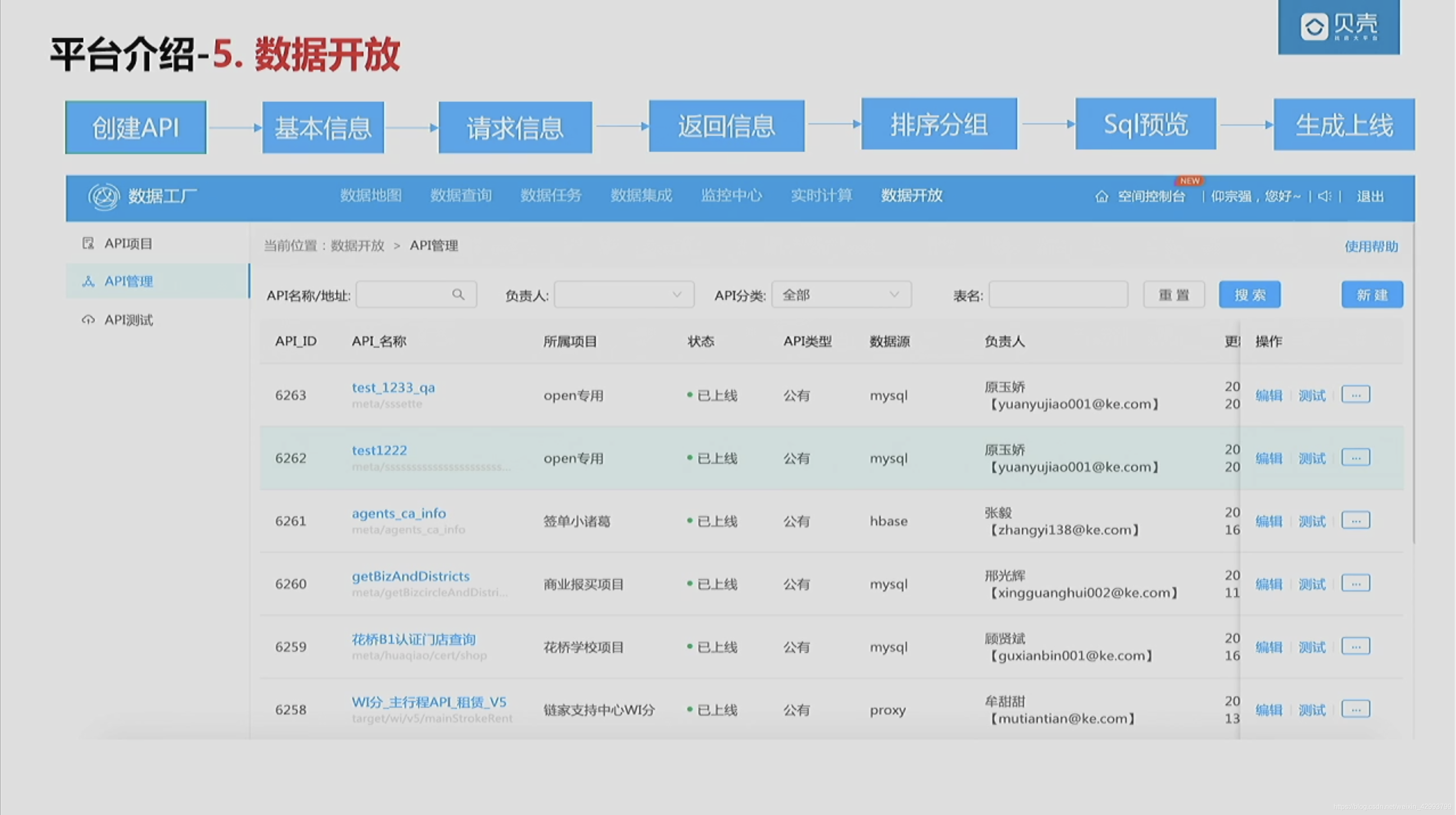1456x815 pixels.
Task: Open the getBizAndDistricts API link
Action: click(x=410, y=576)
